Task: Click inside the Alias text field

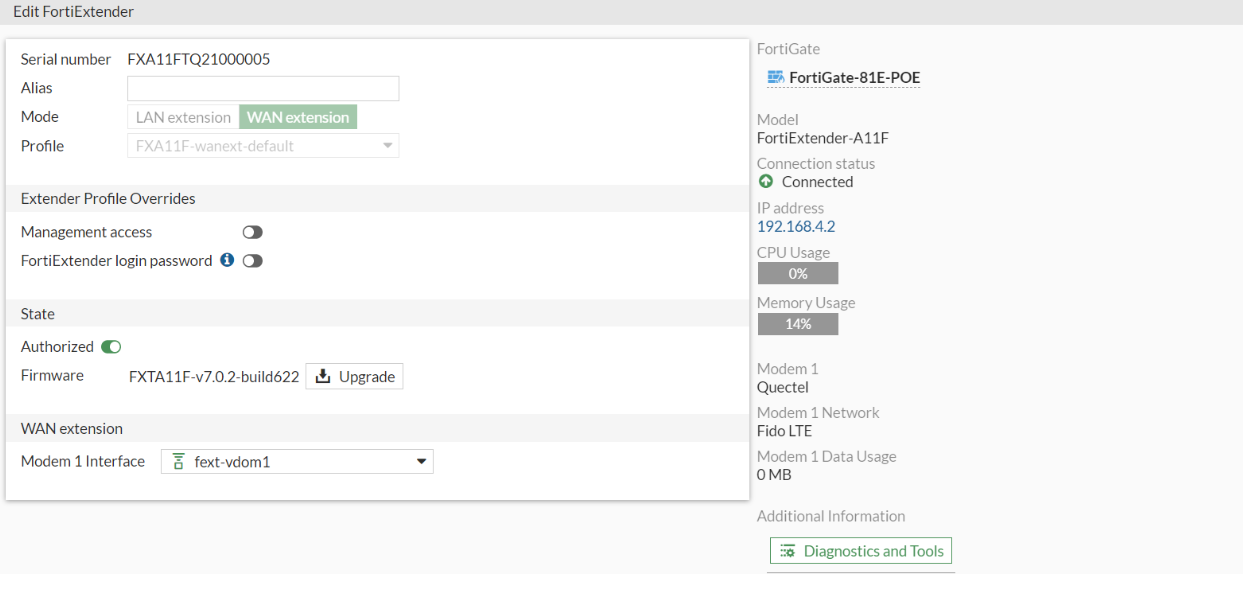Action: [x=262, y=88]
